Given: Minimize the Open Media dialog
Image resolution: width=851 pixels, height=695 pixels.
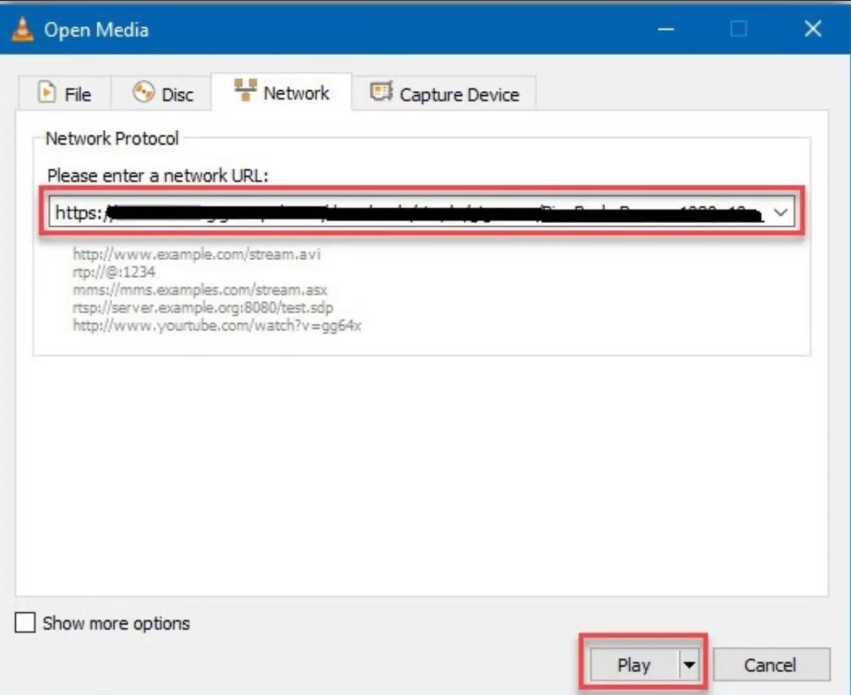Looking at the screenshot, I should (x=666, y=29).
